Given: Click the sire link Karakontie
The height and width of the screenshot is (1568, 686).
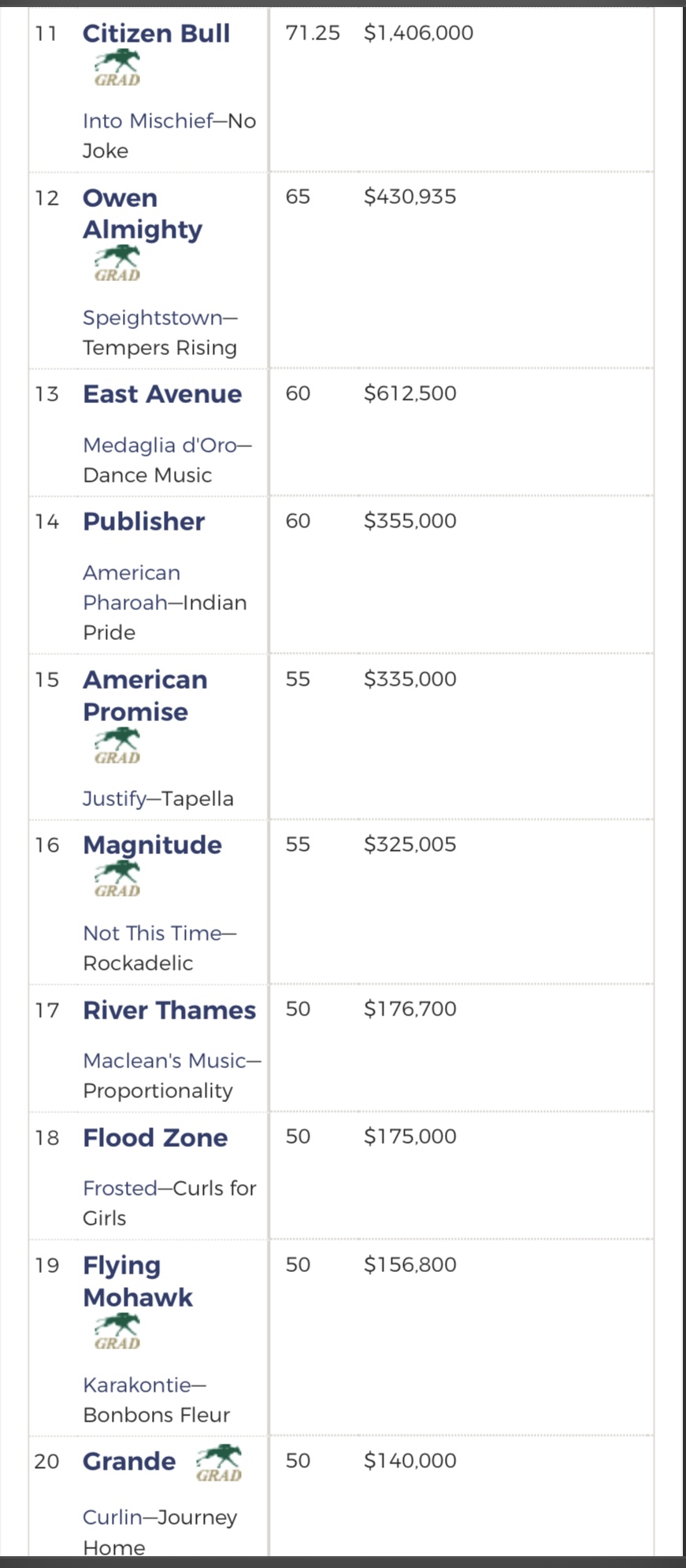Looking at the screenshot, I should (137, 1385).
